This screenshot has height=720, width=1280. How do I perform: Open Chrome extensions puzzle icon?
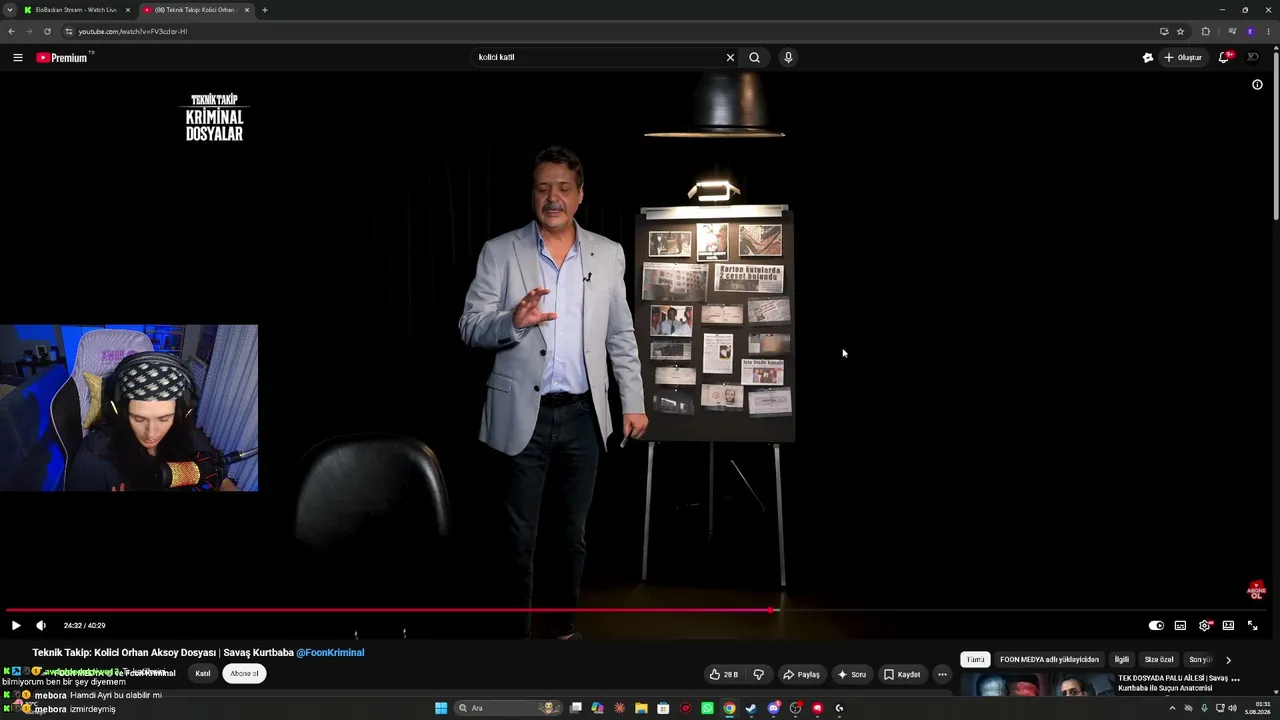1205,31
